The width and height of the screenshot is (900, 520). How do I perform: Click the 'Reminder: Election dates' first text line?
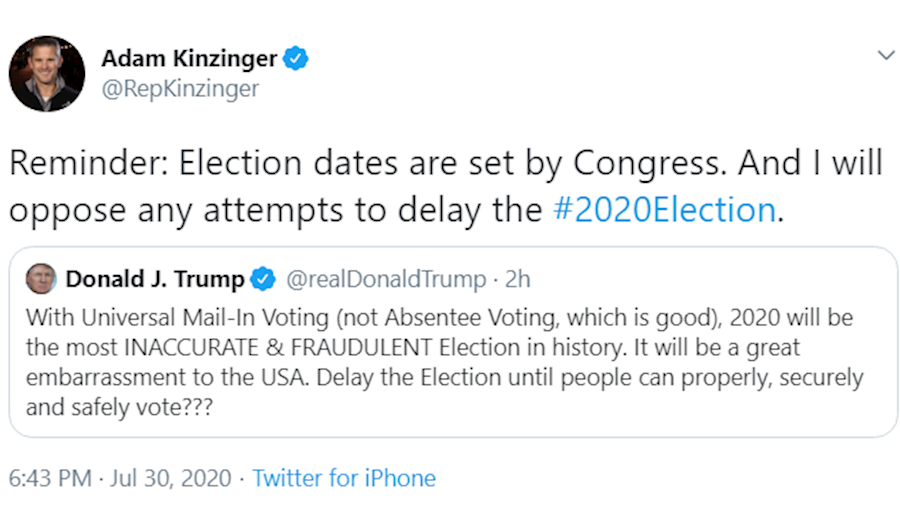(x=446, y=164)
